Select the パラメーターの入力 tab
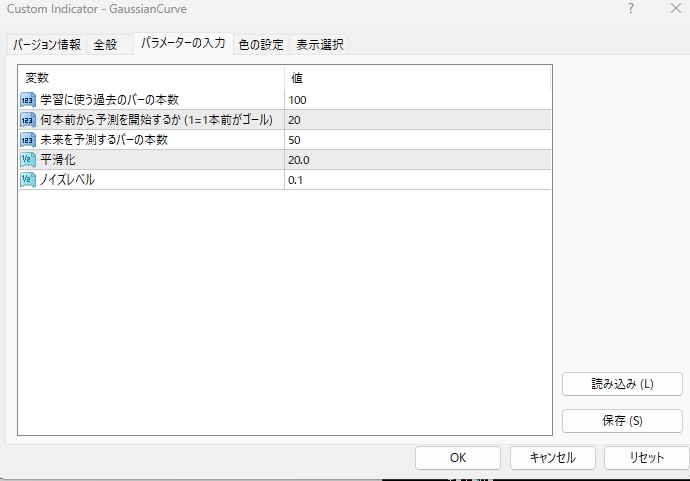690x481 pixels. [183, 43]
